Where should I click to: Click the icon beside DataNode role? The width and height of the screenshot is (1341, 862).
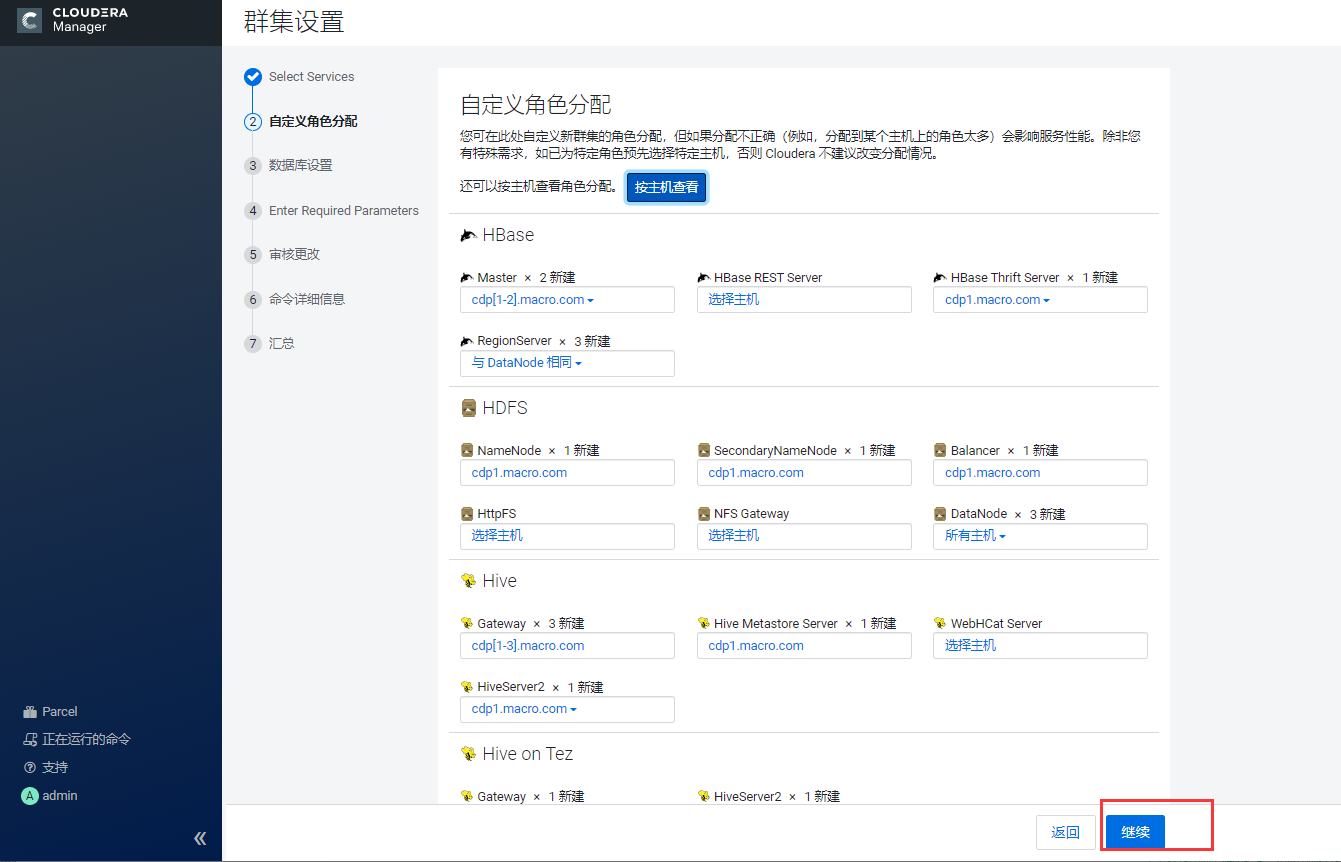pos(940,514)
